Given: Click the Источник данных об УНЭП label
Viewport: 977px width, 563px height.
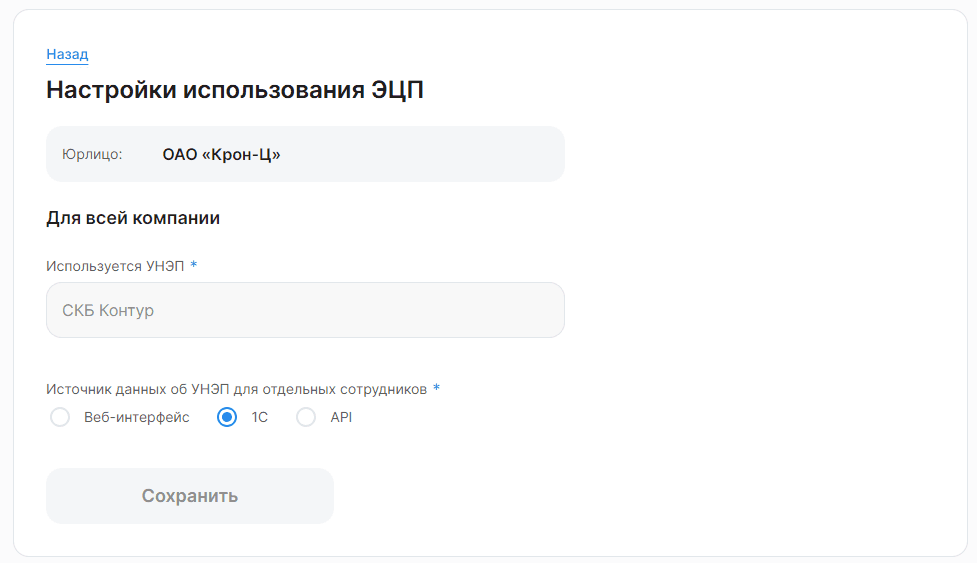Looking at the screenshot, I should (236, 389).
